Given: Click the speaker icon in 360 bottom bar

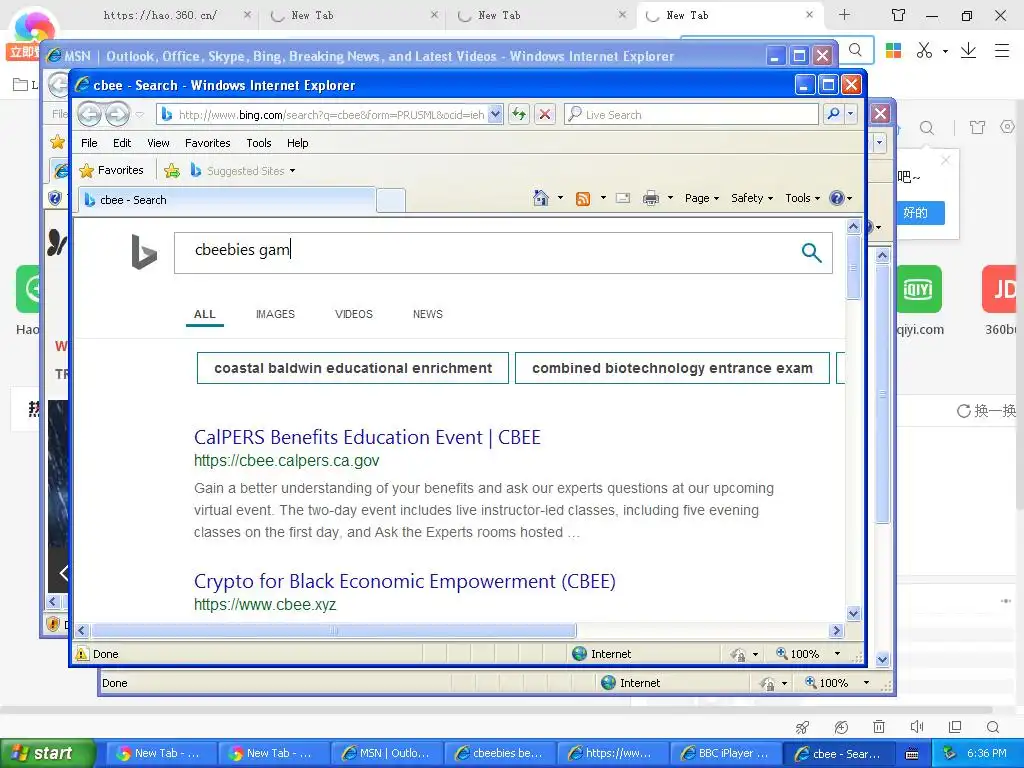Looking at the screenshot, I should [917, 726].
